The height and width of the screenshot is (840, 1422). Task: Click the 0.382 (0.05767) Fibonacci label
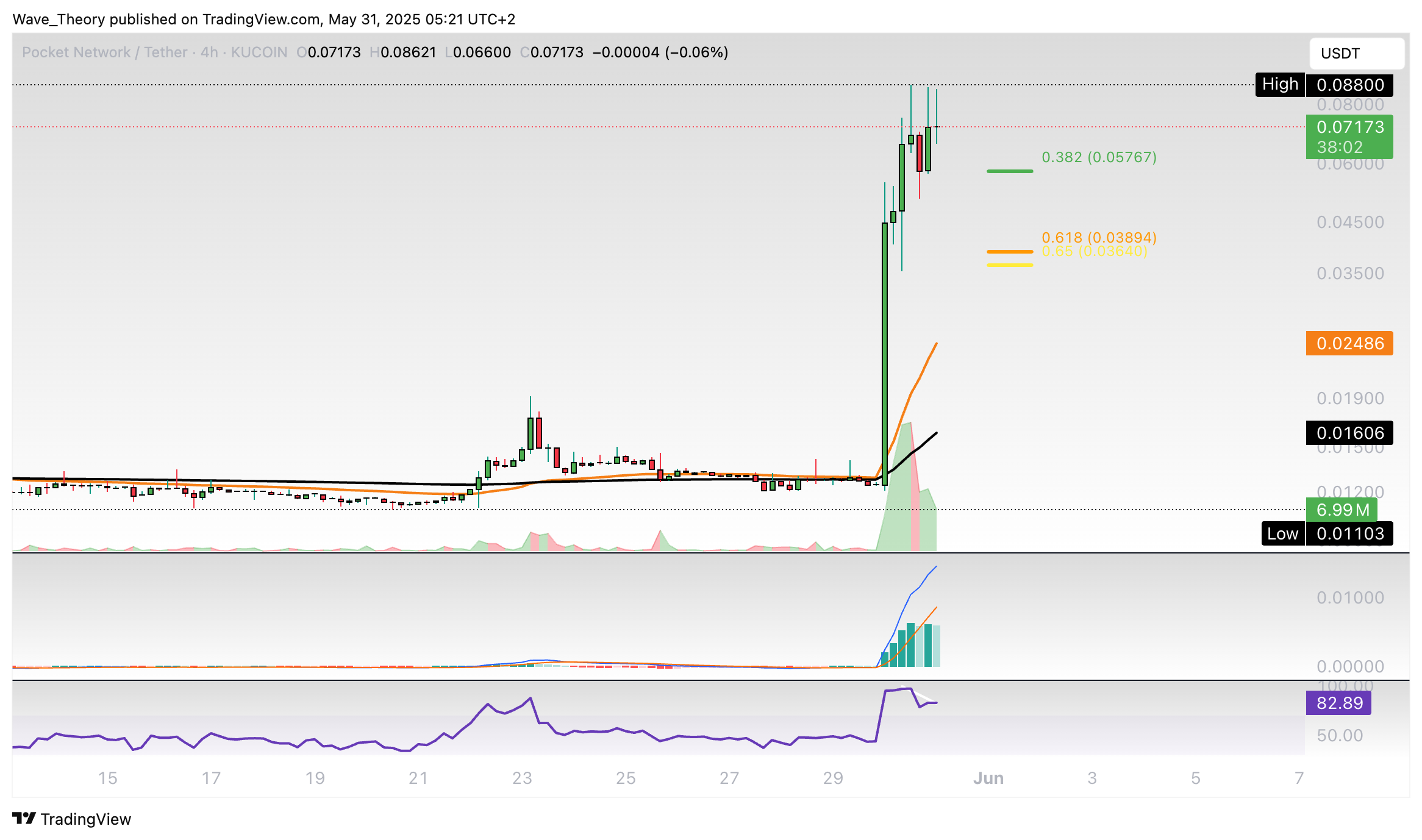click(1099, 157)
